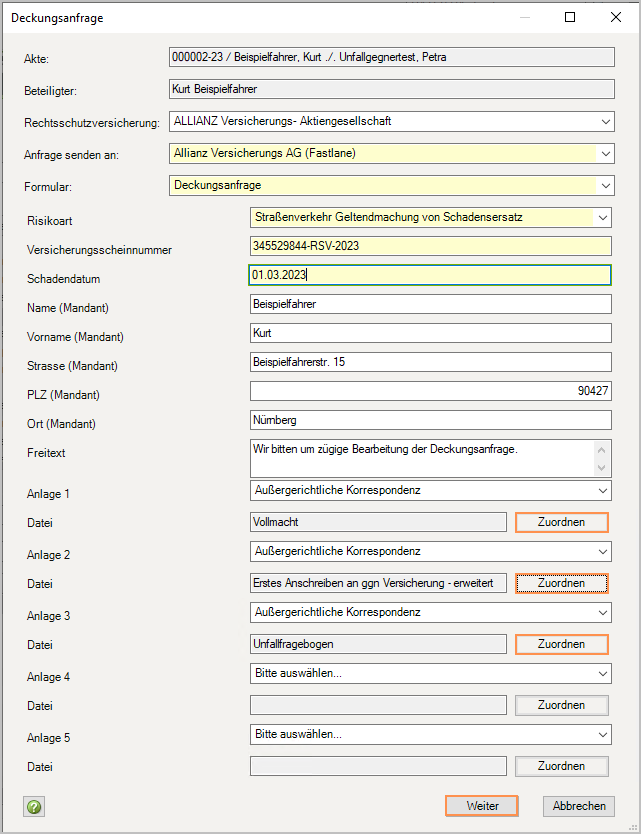This screenshot has height=834, width=641.
Task: Click the Beteiligter field showing Kurt Beispielfahrer
Action: click(x=392, y=89)
